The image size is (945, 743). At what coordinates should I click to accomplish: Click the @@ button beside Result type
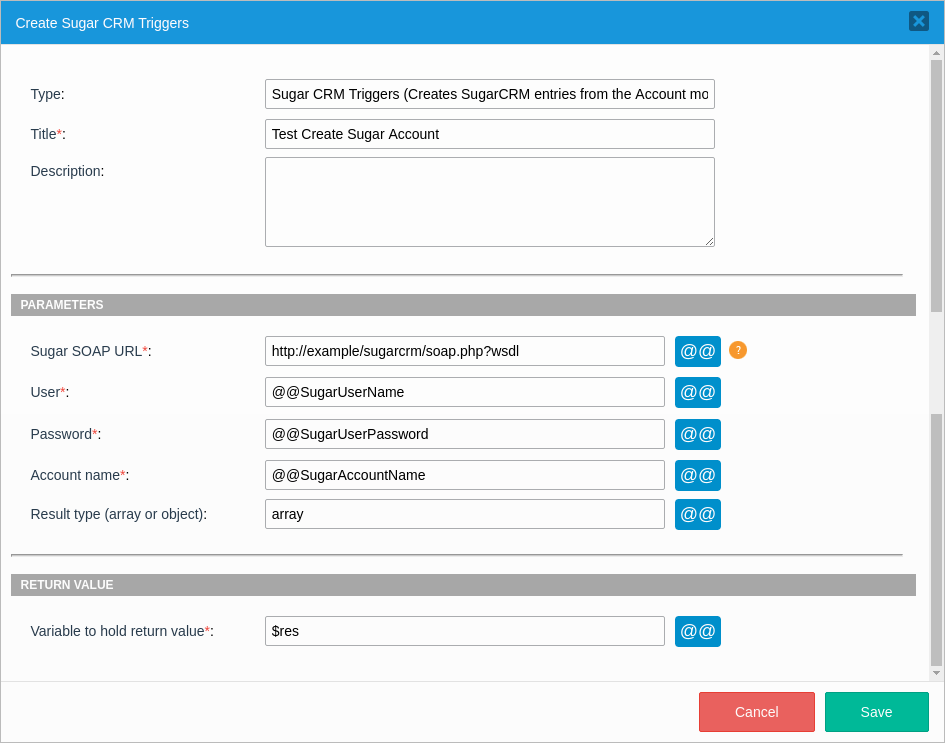tap(697, 514)
